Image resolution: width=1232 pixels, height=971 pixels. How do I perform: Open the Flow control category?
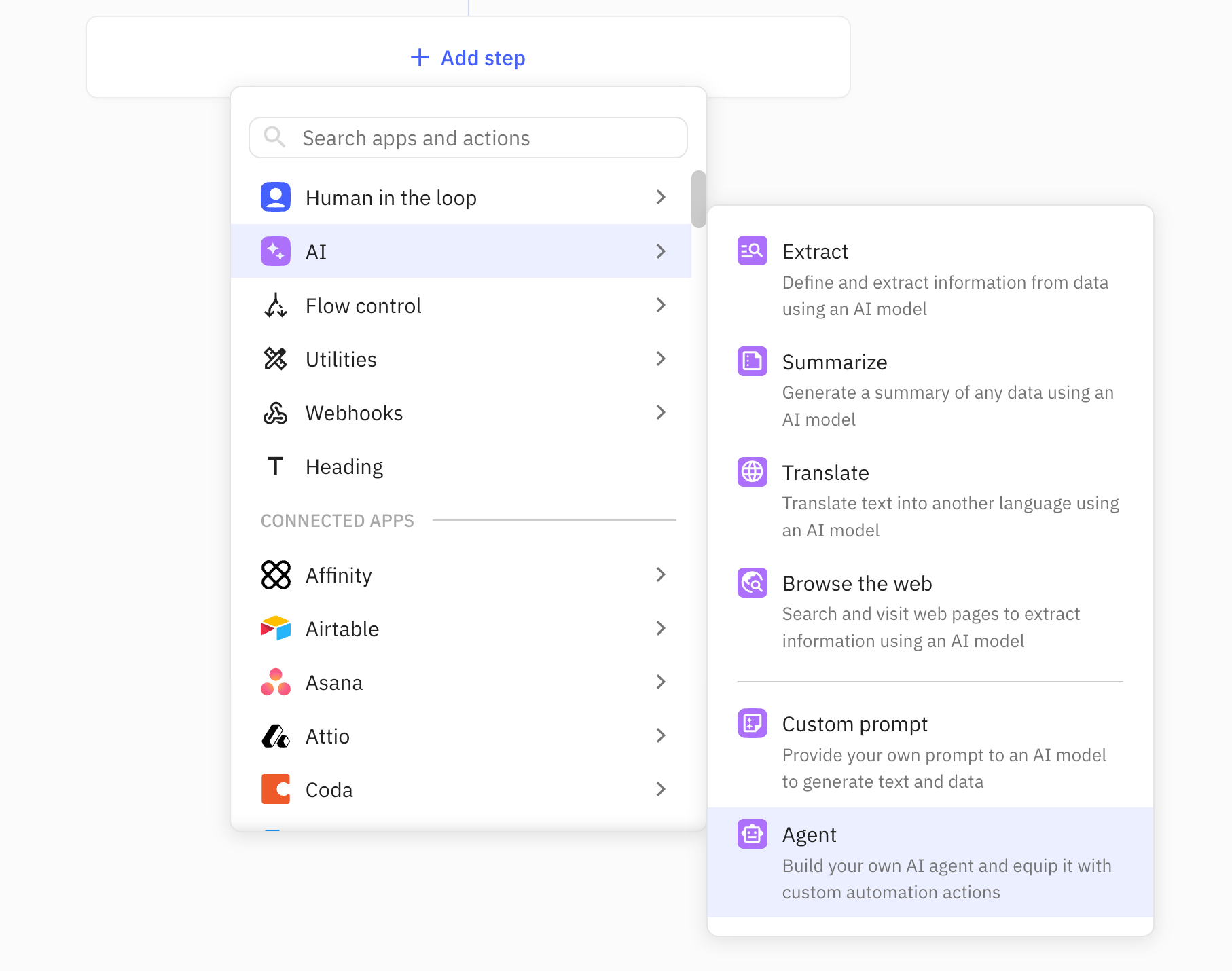461,306
